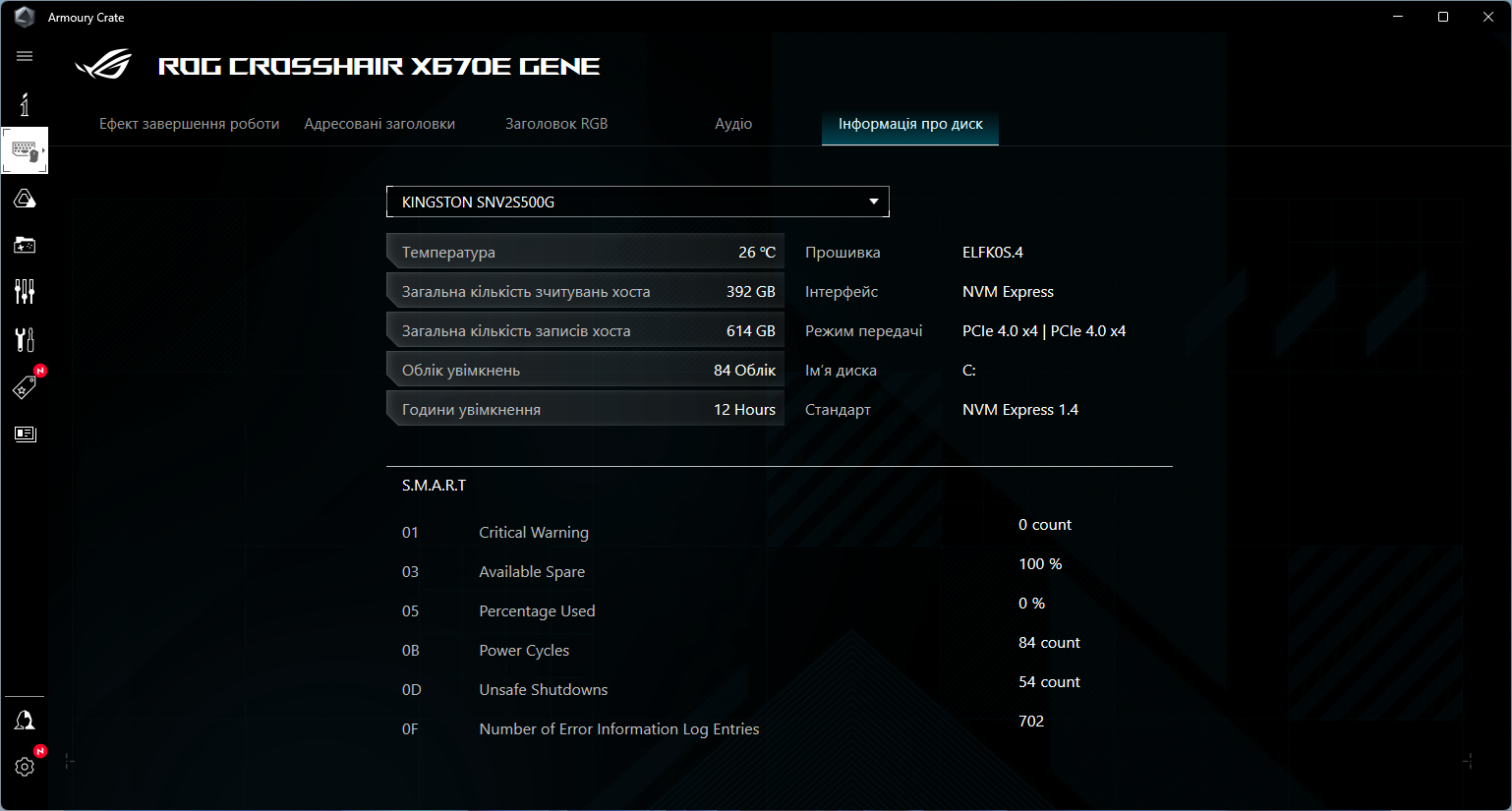Click SMART attribute ID 0D
Viewport: 1512px width, 811px height.
pyautogui.click(x=412, y=690)
